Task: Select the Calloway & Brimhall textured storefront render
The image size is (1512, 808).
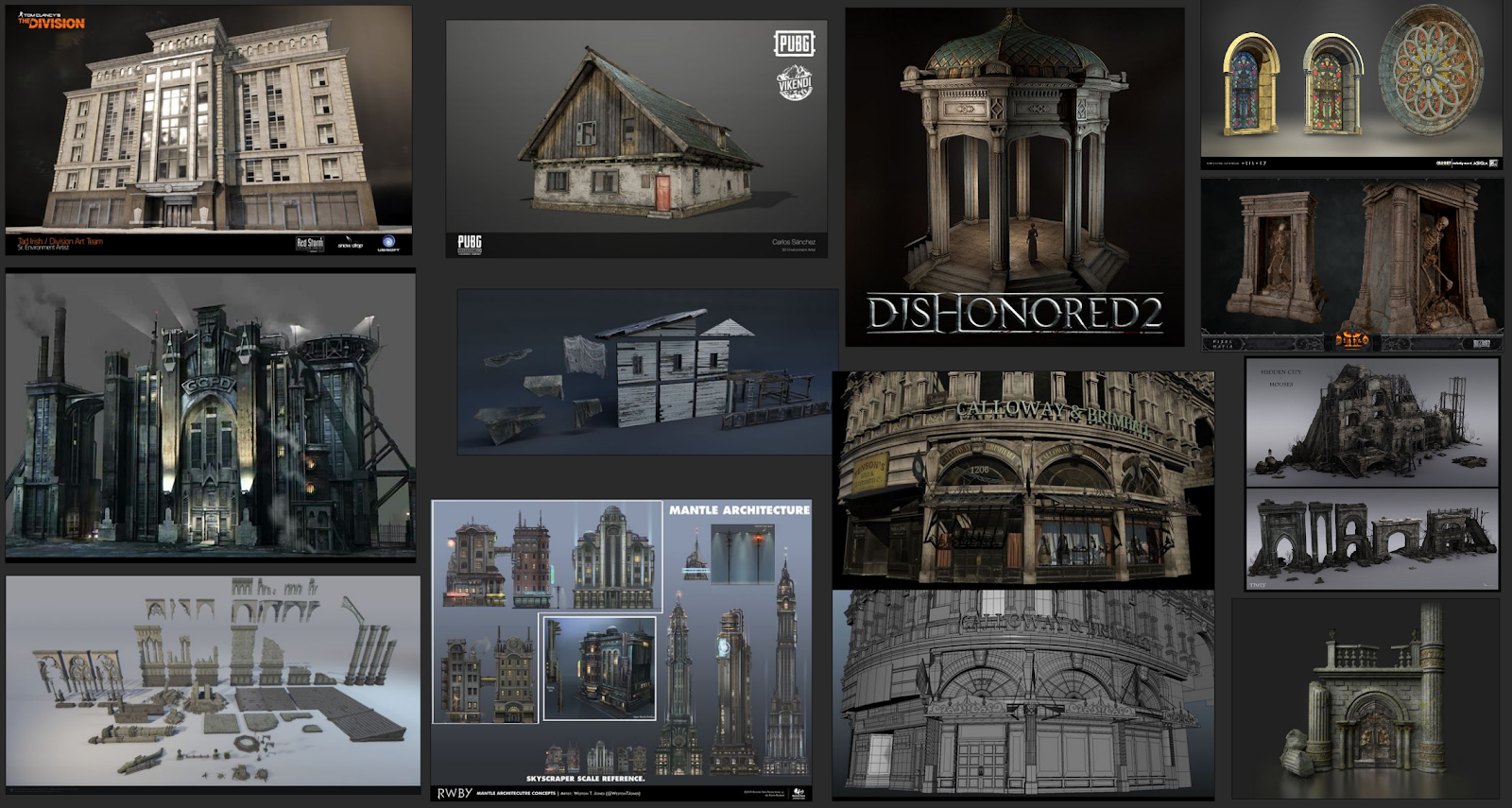Action: click(1023, 478)
